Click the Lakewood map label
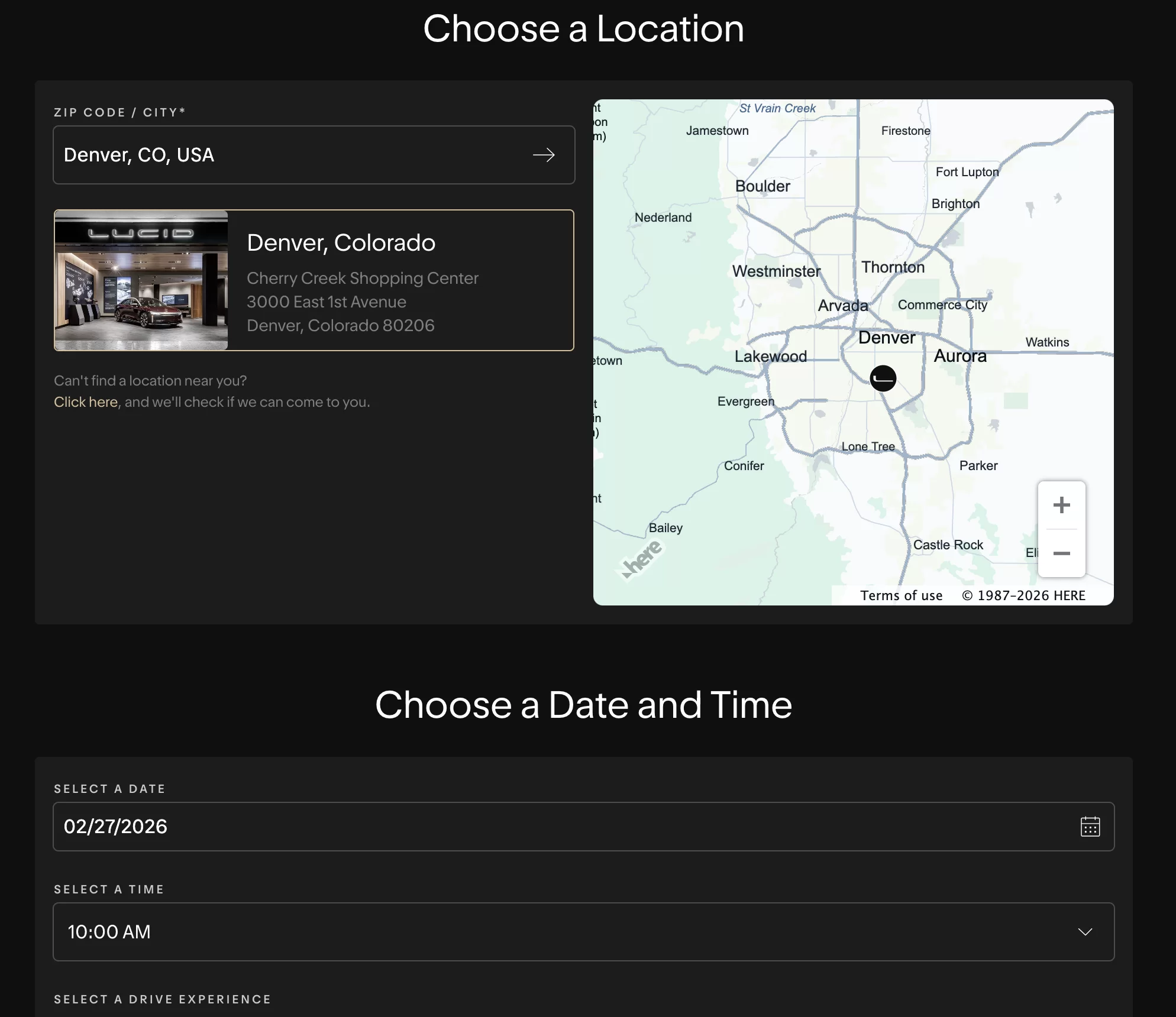Viewport: 1176px width, 1017px height. pyautogui.click(x=771, y=356)
